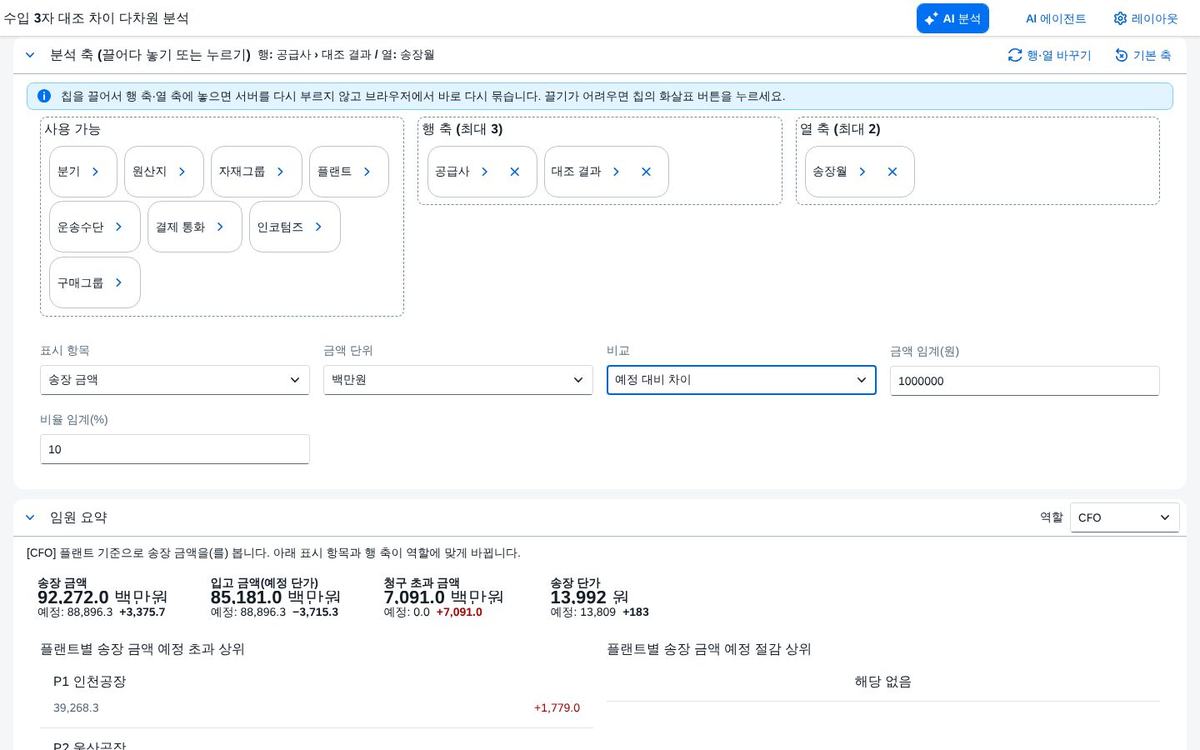
Task: Open 금액 단위 dropdown showing 백만원
Action: 458,380
